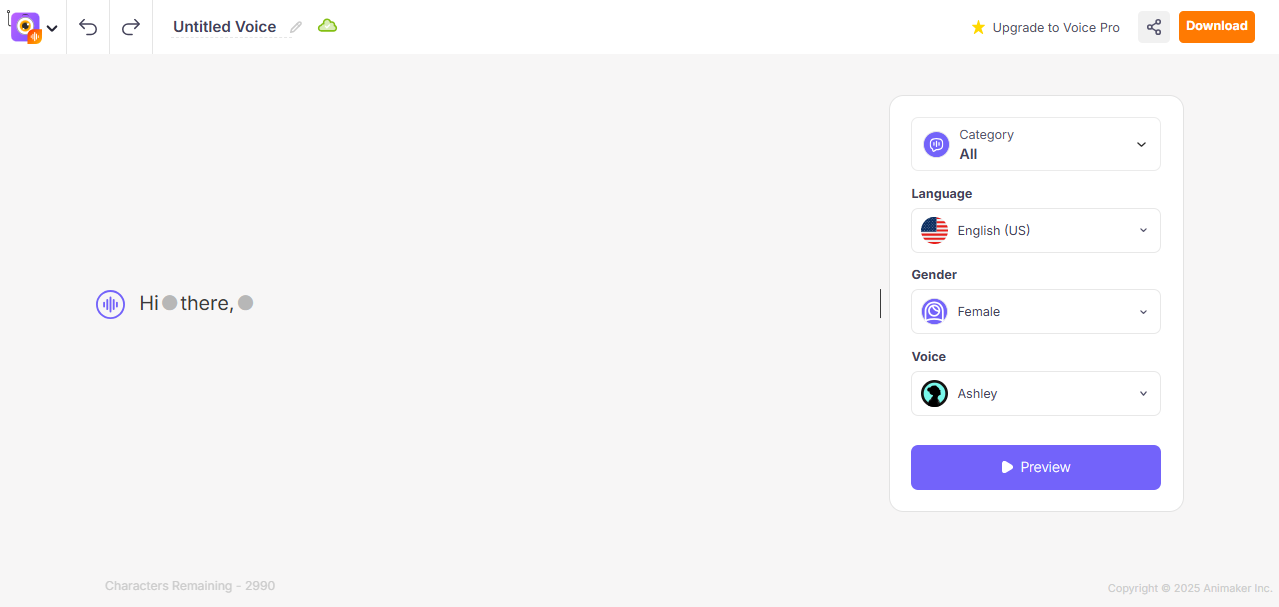Click the gray pause dot after "there,"

pos(246,303)
